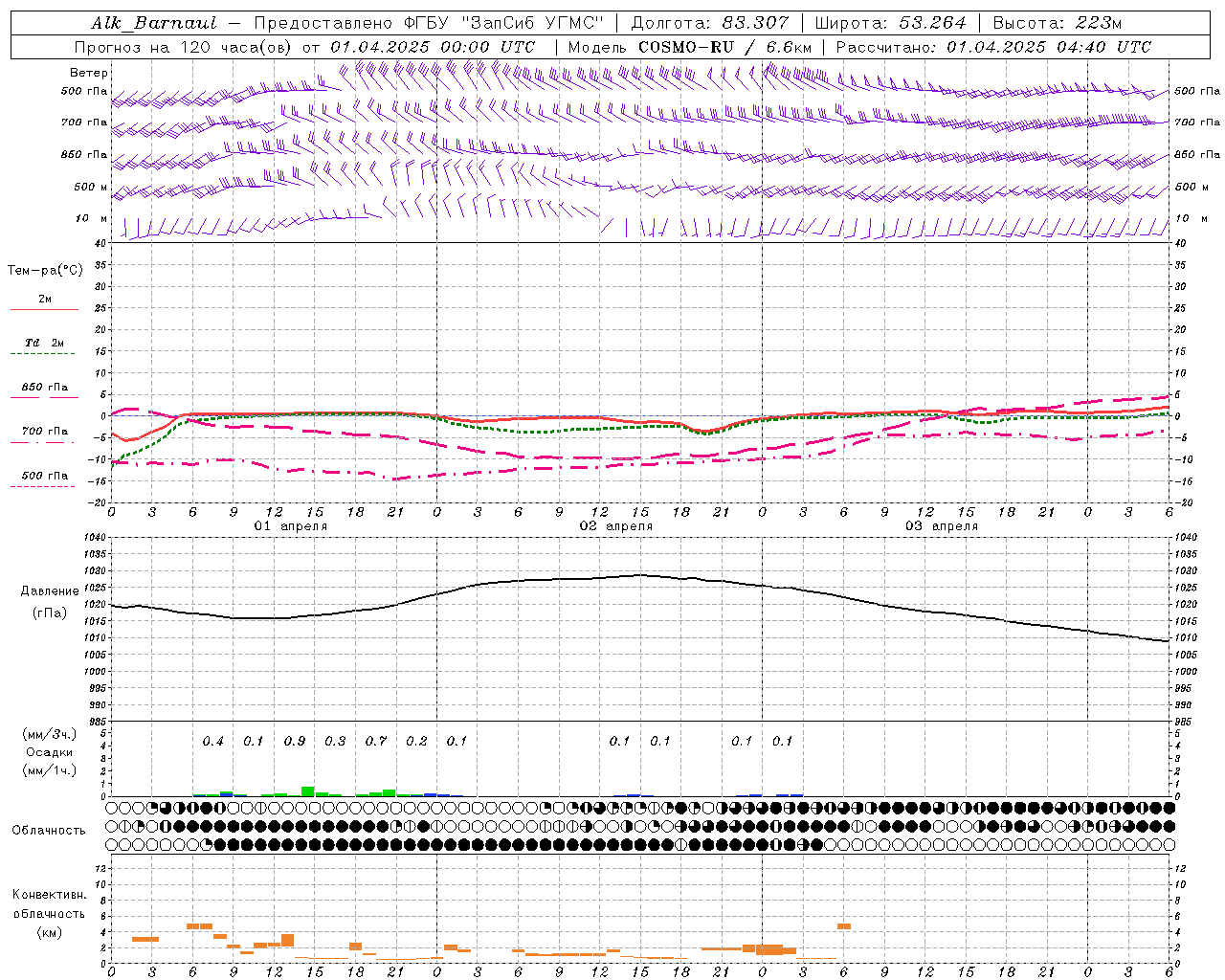
Task: Click the 700 гПа temperature legend entry
Action: (44, 432)
